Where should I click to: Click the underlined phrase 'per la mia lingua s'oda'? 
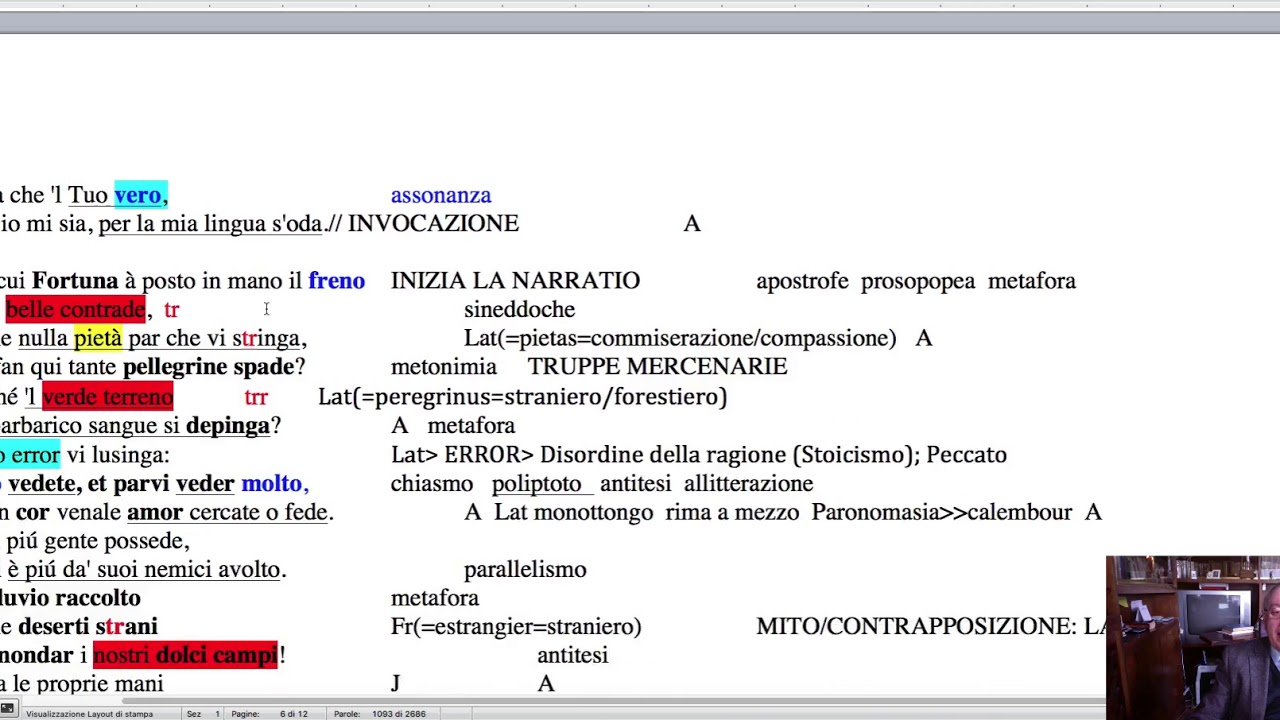click(x=210, y=223)
